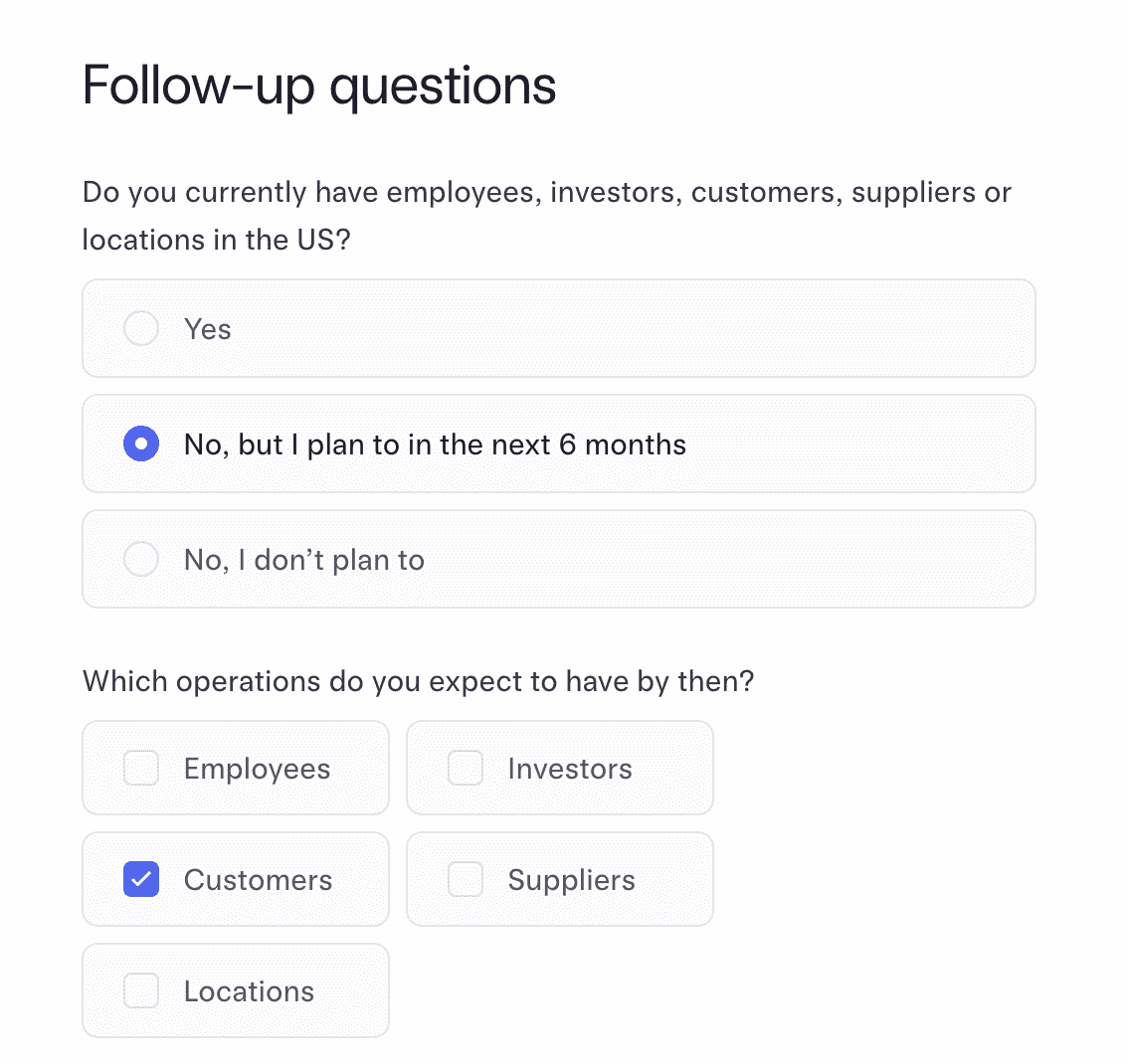Choose the "No, I don't plan to" radio circle
Screen dimensions: 1128x1064
141,559
